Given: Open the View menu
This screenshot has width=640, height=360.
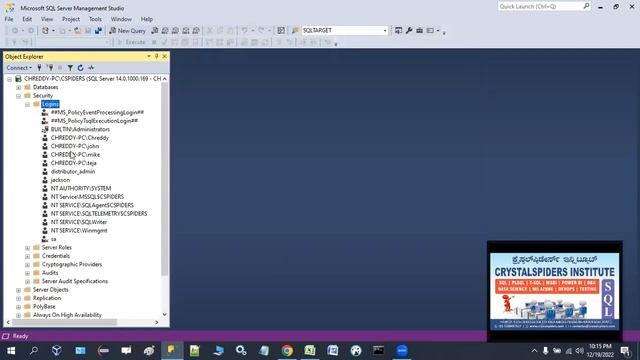Looking at the screenshot, I should 47,19.
